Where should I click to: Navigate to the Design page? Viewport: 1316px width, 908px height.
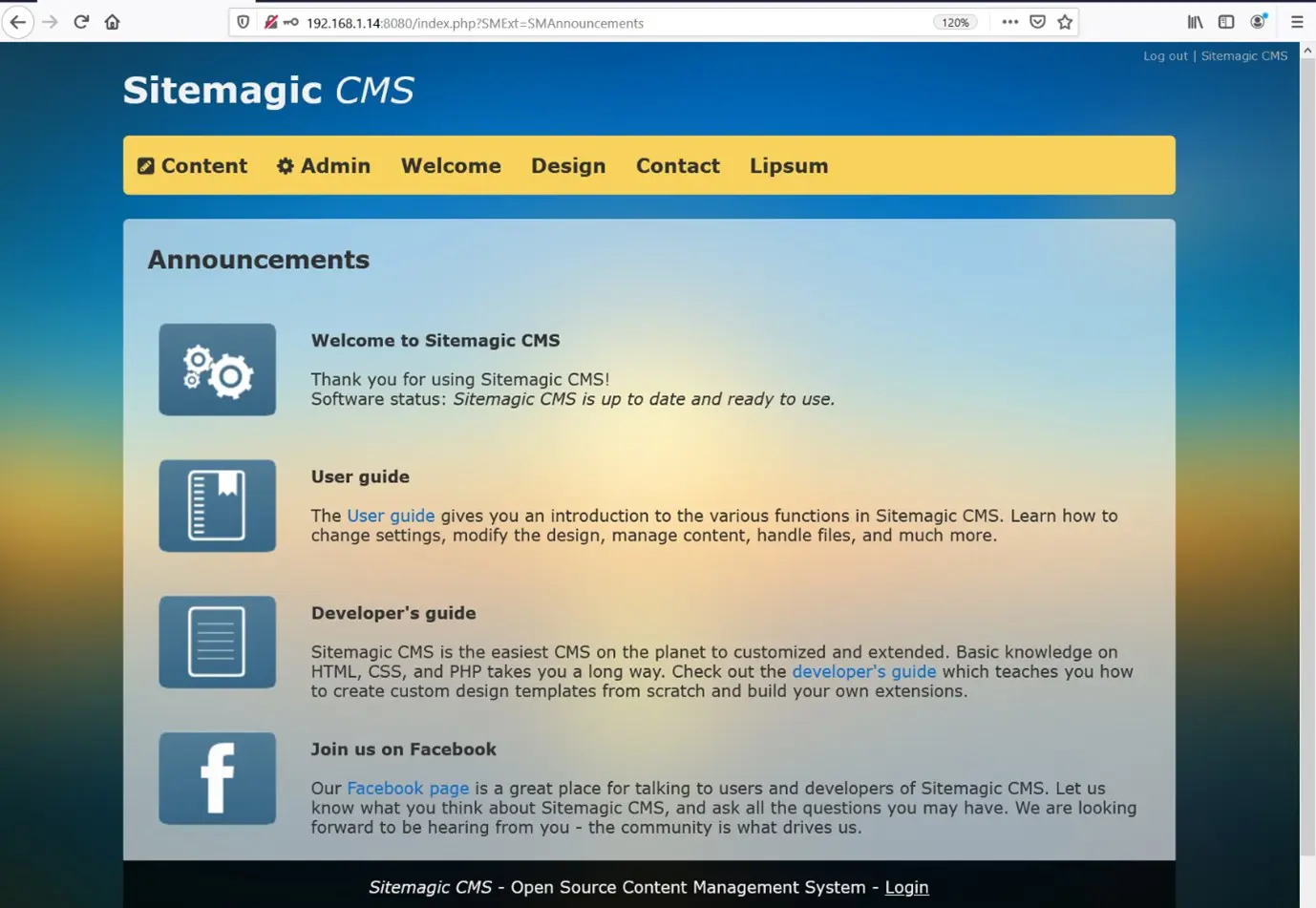[568, 166]
